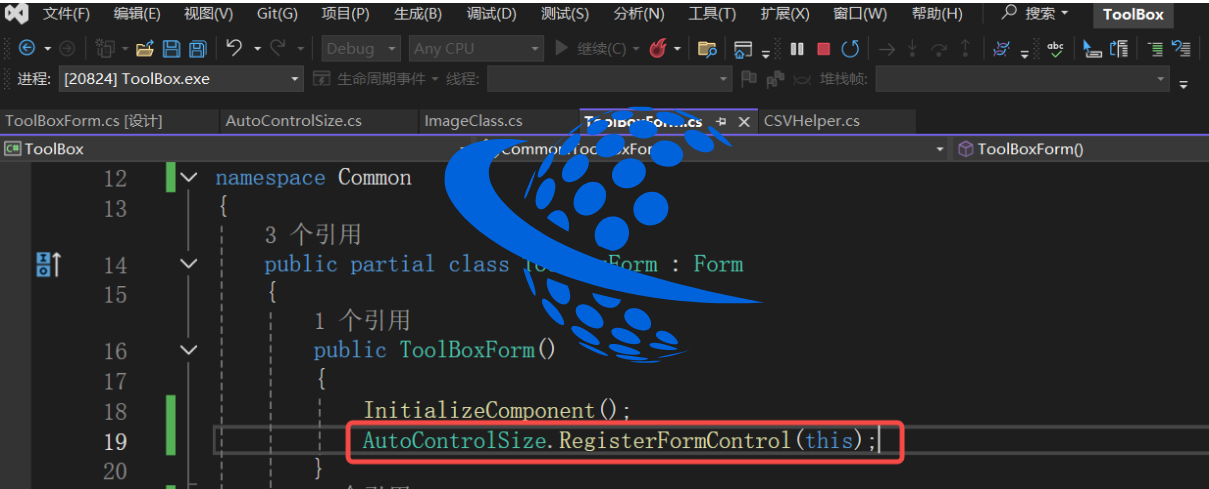Image resolution: width=1209 pixels, height=489 pixels.
Task: Collapse the ToolBoxForm class block on line 14
Action: pyautogui.click(x=189, y=264)
